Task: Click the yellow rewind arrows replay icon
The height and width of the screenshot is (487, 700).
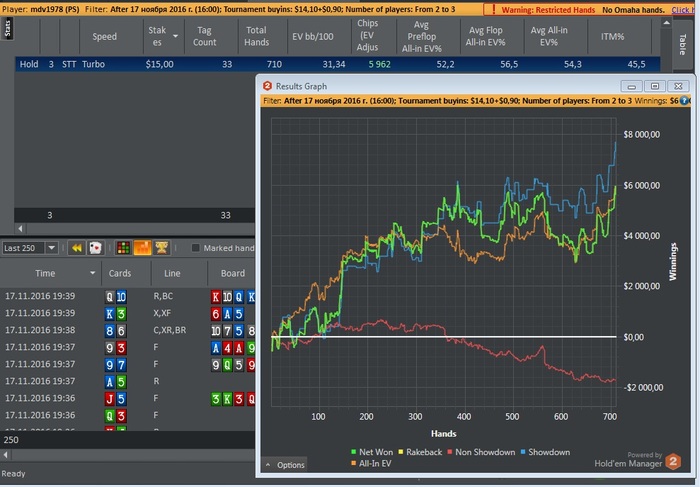Action: pos(76,248)
